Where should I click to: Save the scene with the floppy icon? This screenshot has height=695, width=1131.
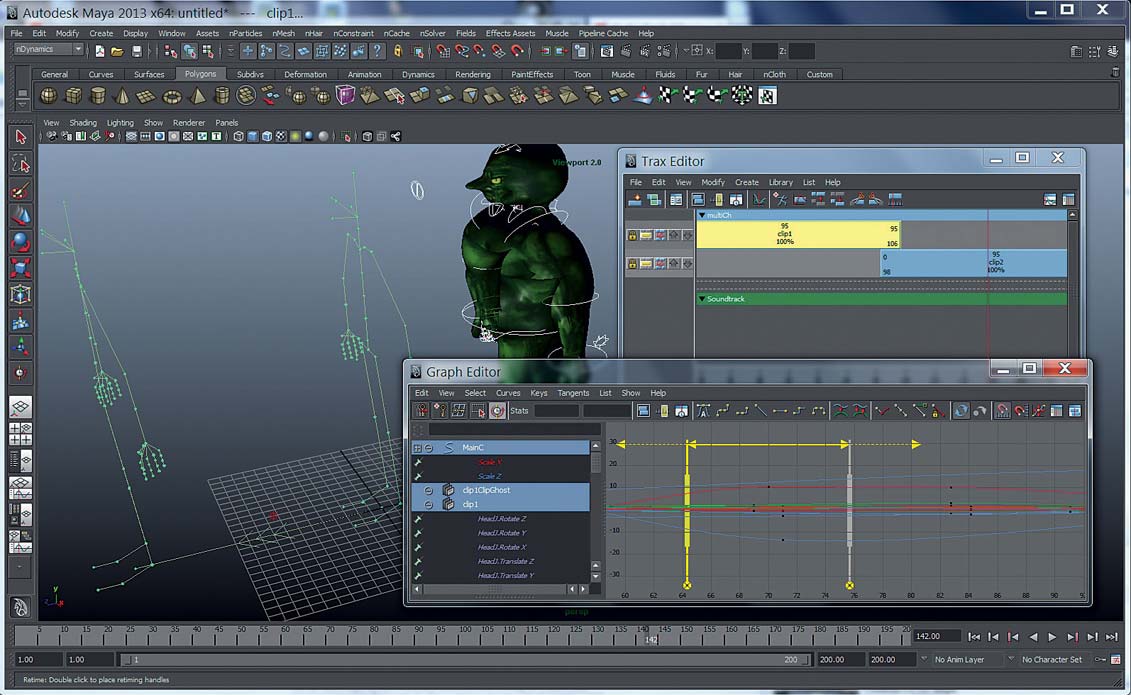point(136,51)
